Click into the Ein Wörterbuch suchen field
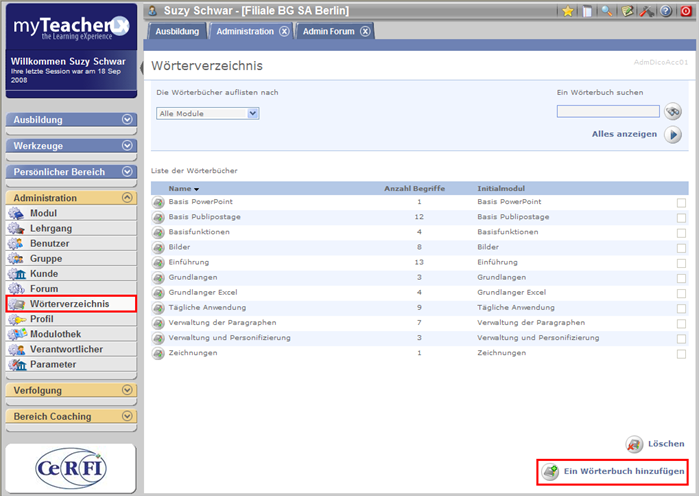The width and height of the screenshot is (699, 496). (607, 112)
